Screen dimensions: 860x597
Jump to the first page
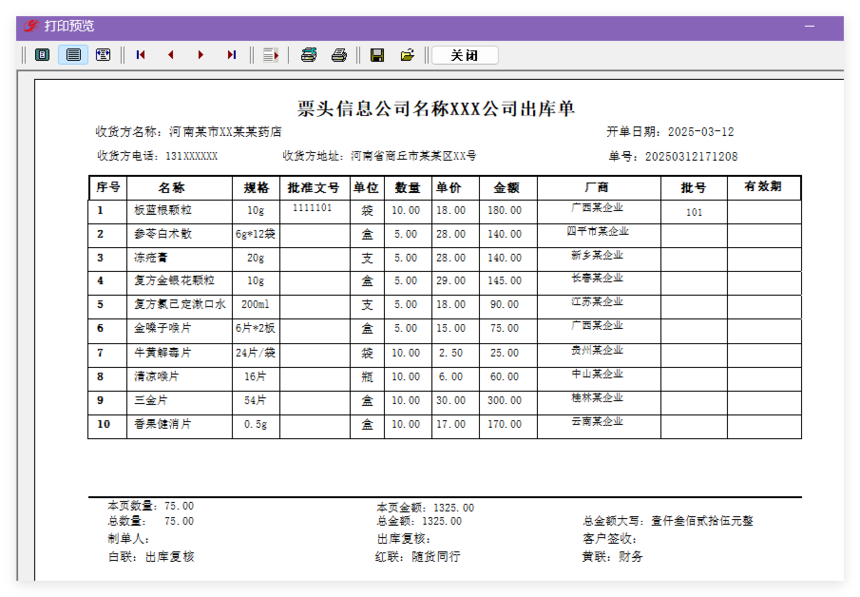click(x=141, y=55)
